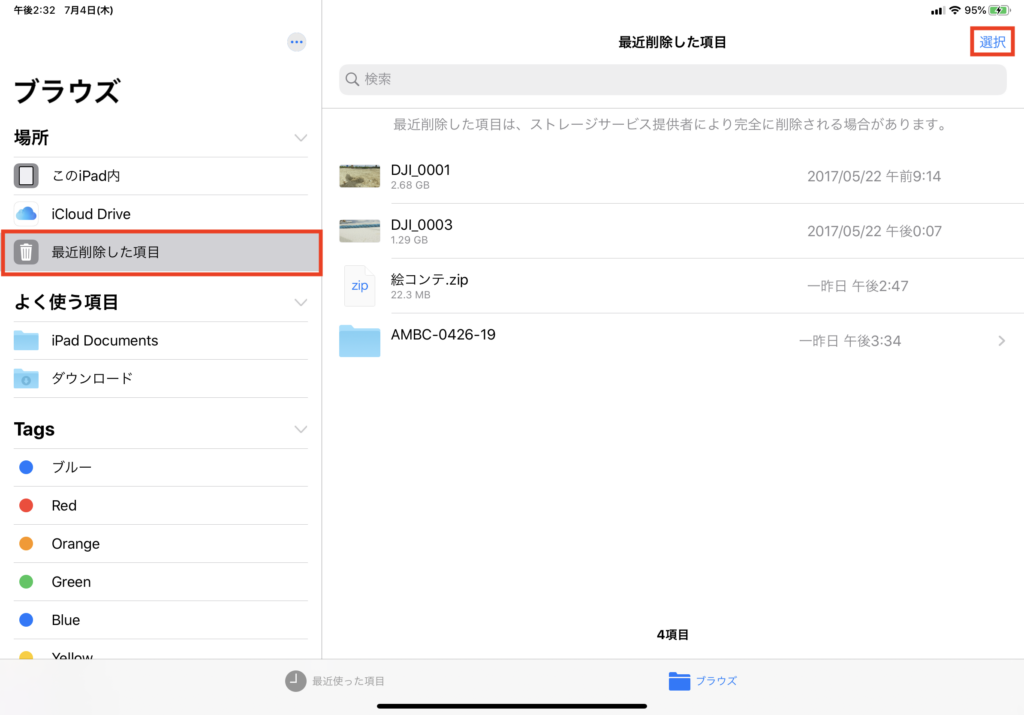Collapse the Tags section chevron
The height and width of the screenshot is (715, 1024).
click(300, 429)
